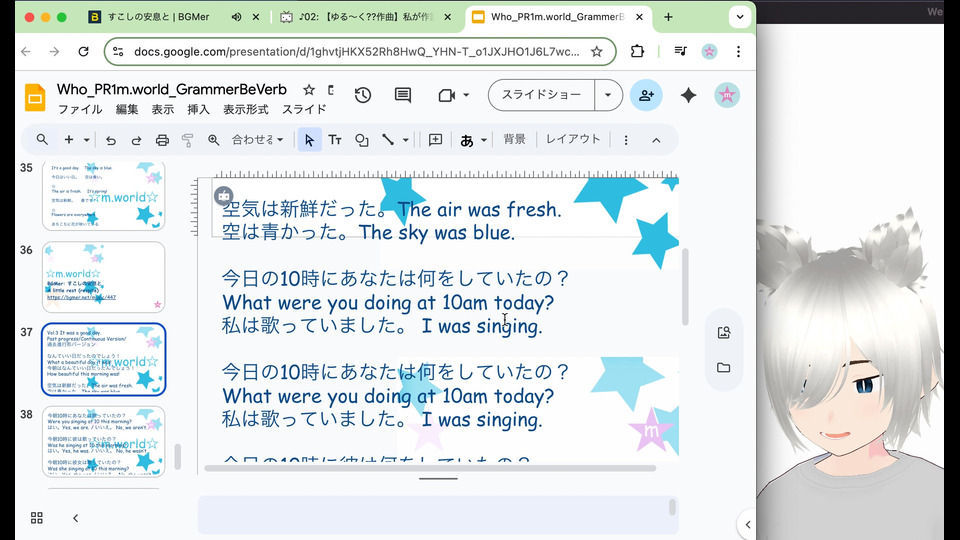Click the レイアウト layout button
Image resolution: width=960 pixels, height=540 pixels.
(573, 139)
